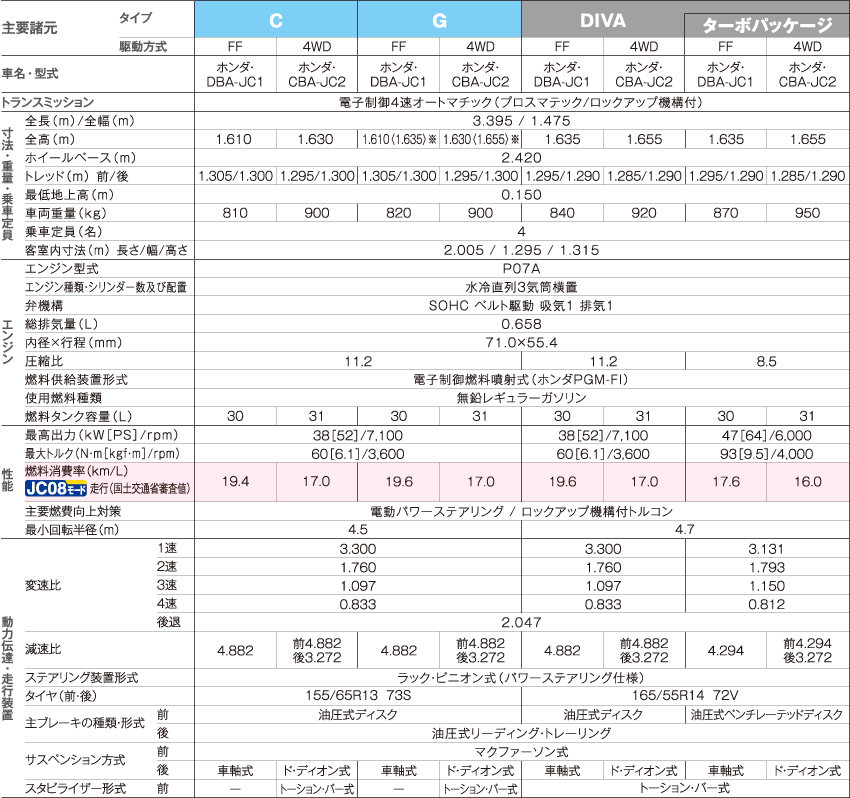
Task: Click the 8.5 compression ratio value
Action: 766,360
